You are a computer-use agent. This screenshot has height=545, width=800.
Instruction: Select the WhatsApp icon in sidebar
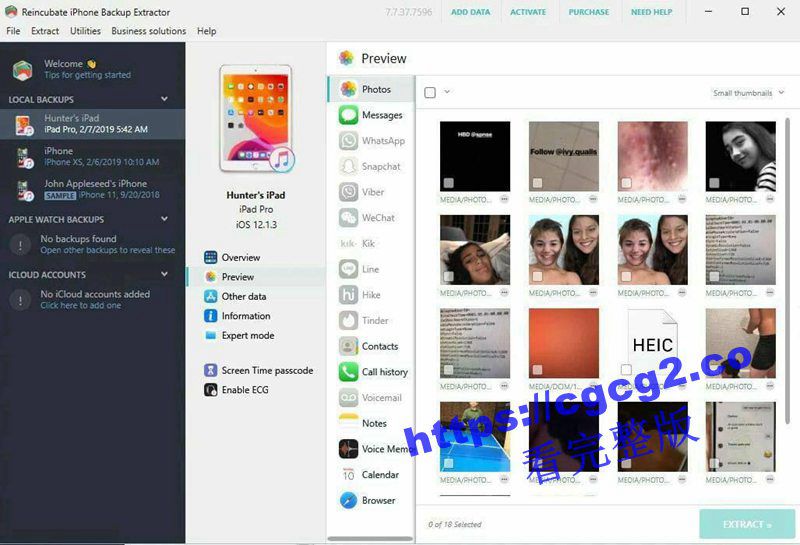pyautogui.click(x=348, y=141)
